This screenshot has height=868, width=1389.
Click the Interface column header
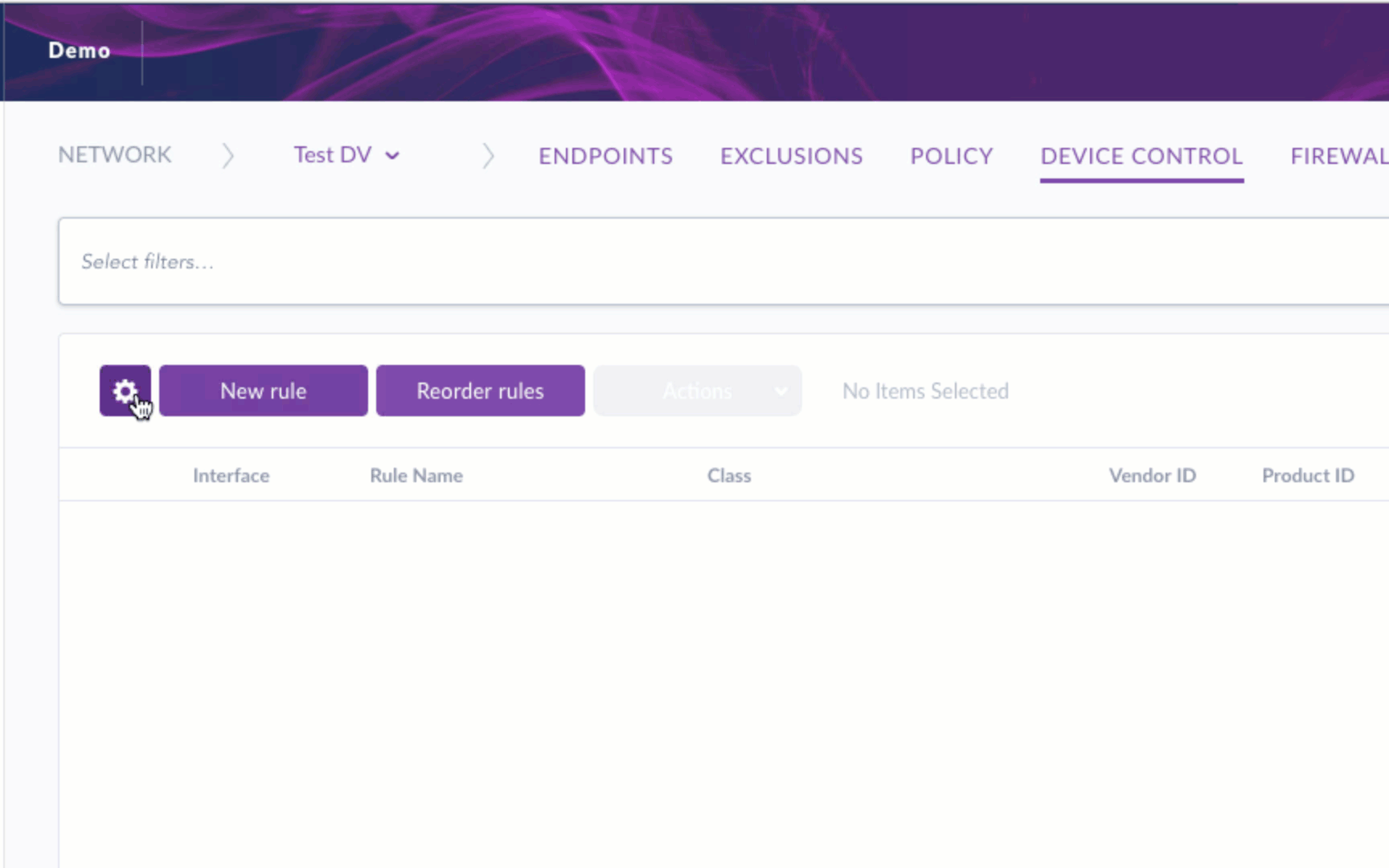tap(231, 475)
